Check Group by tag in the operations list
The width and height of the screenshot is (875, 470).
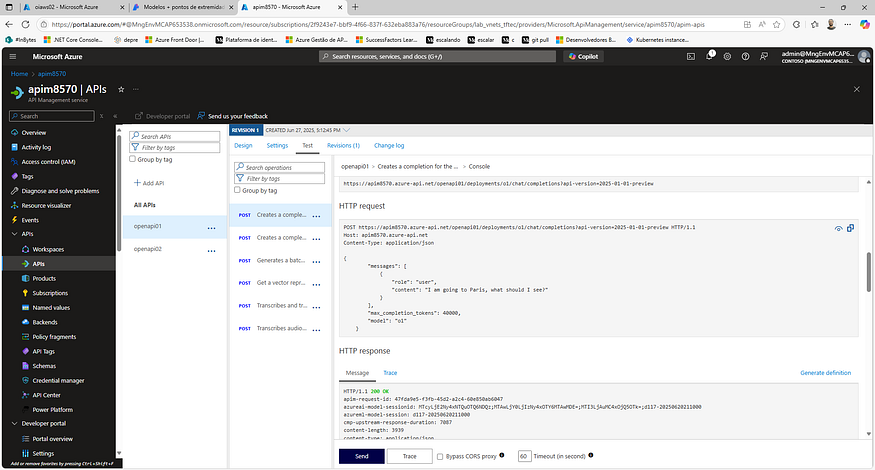237,190
